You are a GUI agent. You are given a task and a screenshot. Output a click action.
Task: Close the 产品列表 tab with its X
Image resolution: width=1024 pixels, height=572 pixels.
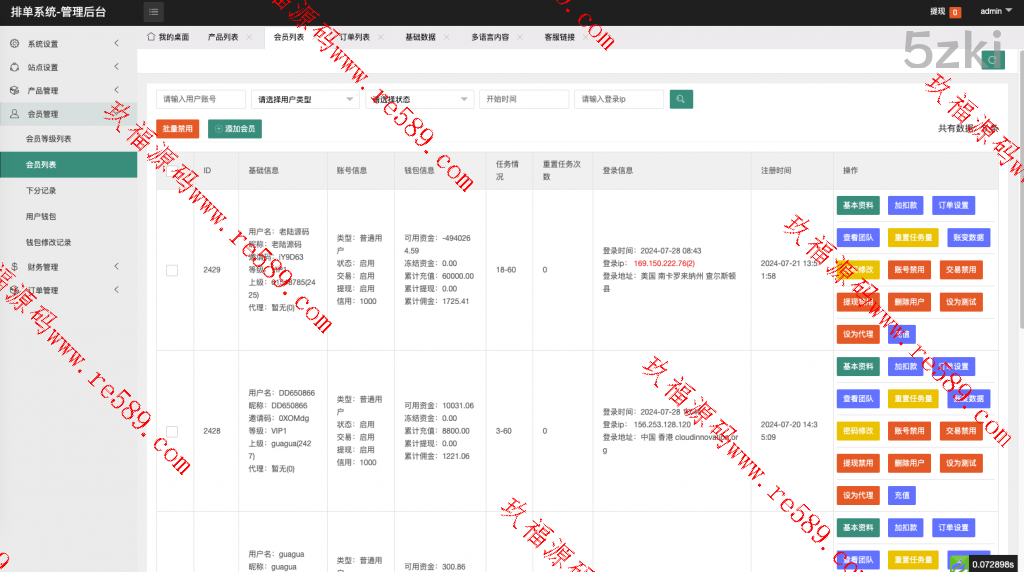click(x=248, y=37)
